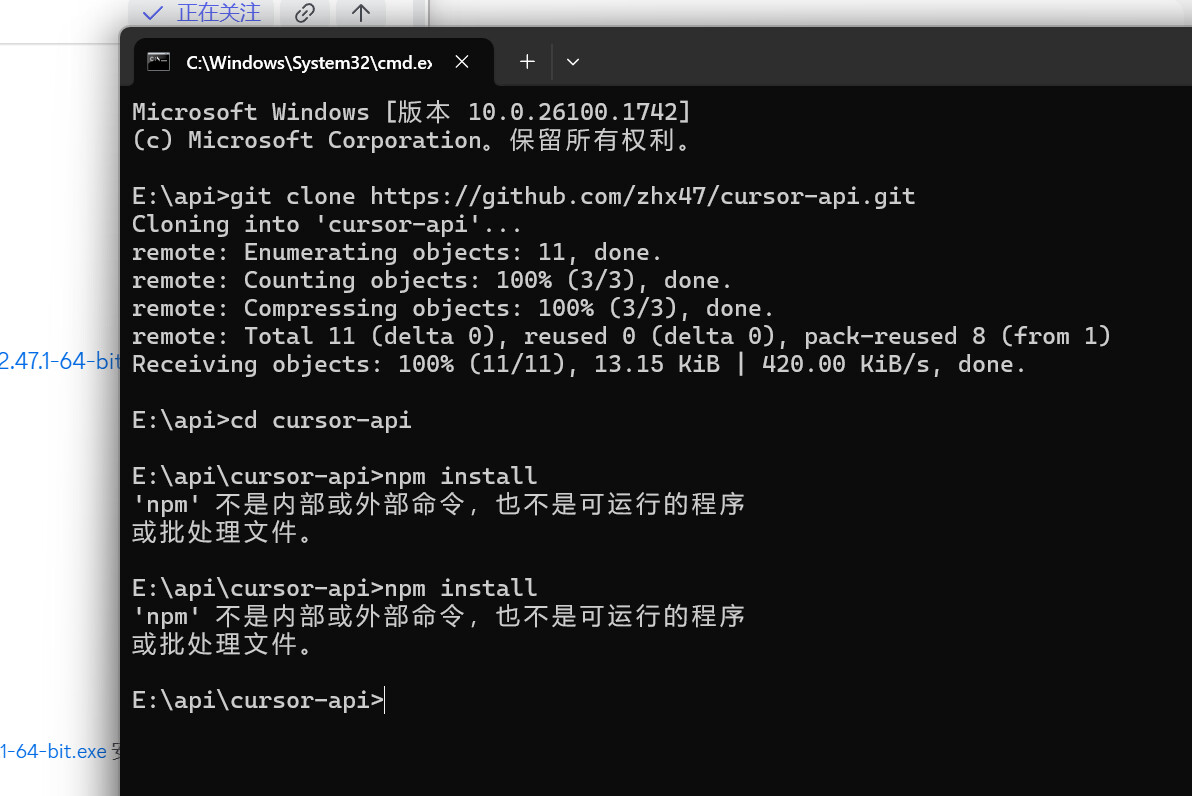Image resolution: width=1192 pixels, height=796 pixels.
Task: Select the C:\Windows\System32\cmd.exe tab title
Action: pyautogui.click(x=308, y=62)
